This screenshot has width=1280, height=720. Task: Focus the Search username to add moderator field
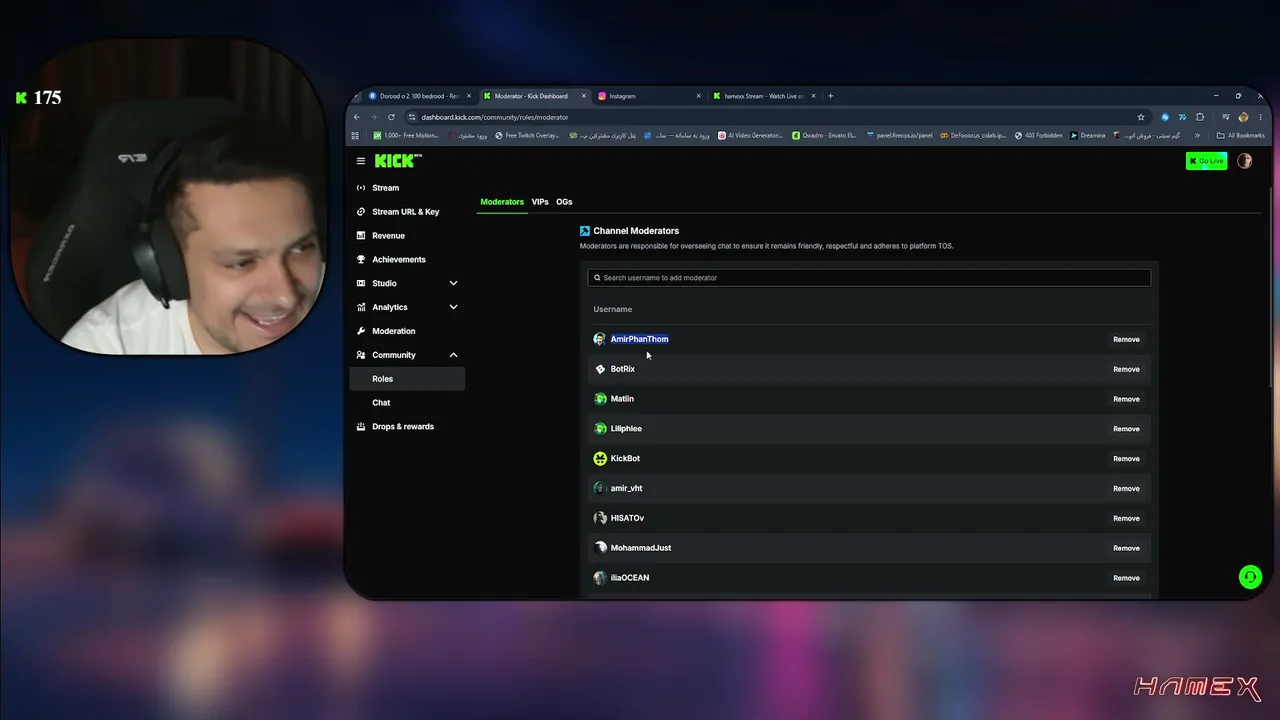pos(869,278)
